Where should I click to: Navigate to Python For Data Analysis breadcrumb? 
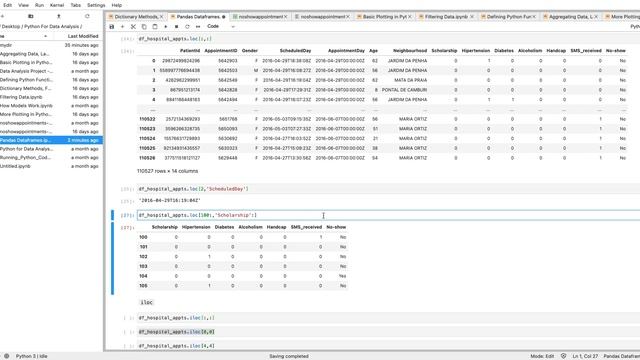pos(51,27)
